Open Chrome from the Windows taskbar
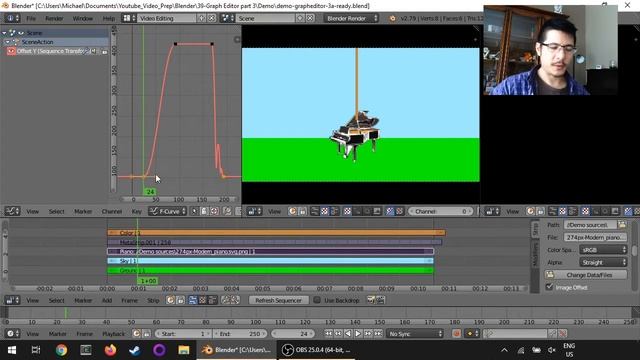Image resolution: width=640 pixels, height=360 pixels. (61, 350)
